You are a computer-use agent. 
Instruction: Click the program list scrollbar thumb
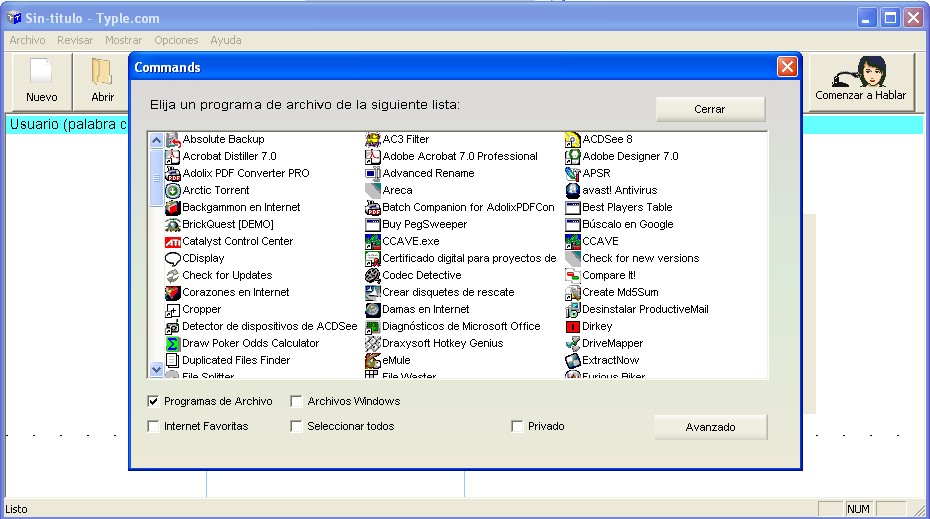coord(156,177)
